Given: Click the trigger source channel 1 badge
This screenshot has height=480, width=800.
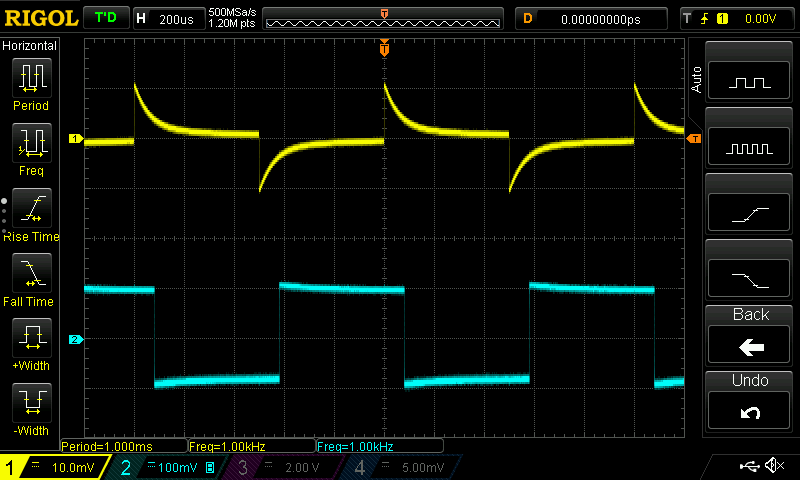Looking at the screenshot, I should pyautogui.click(x=722, y=19).
